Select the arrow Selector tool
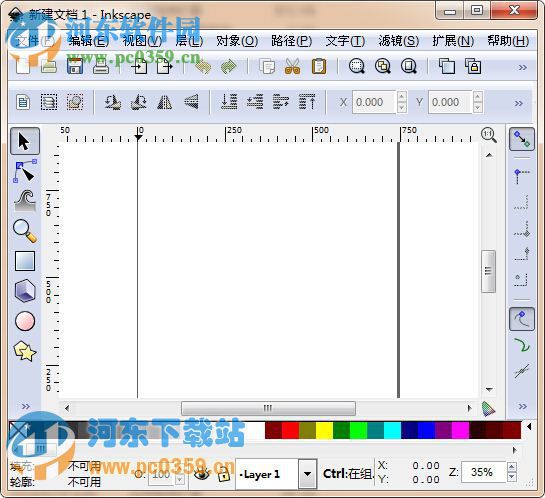545x498 pixels. click(x=25, y=141)
